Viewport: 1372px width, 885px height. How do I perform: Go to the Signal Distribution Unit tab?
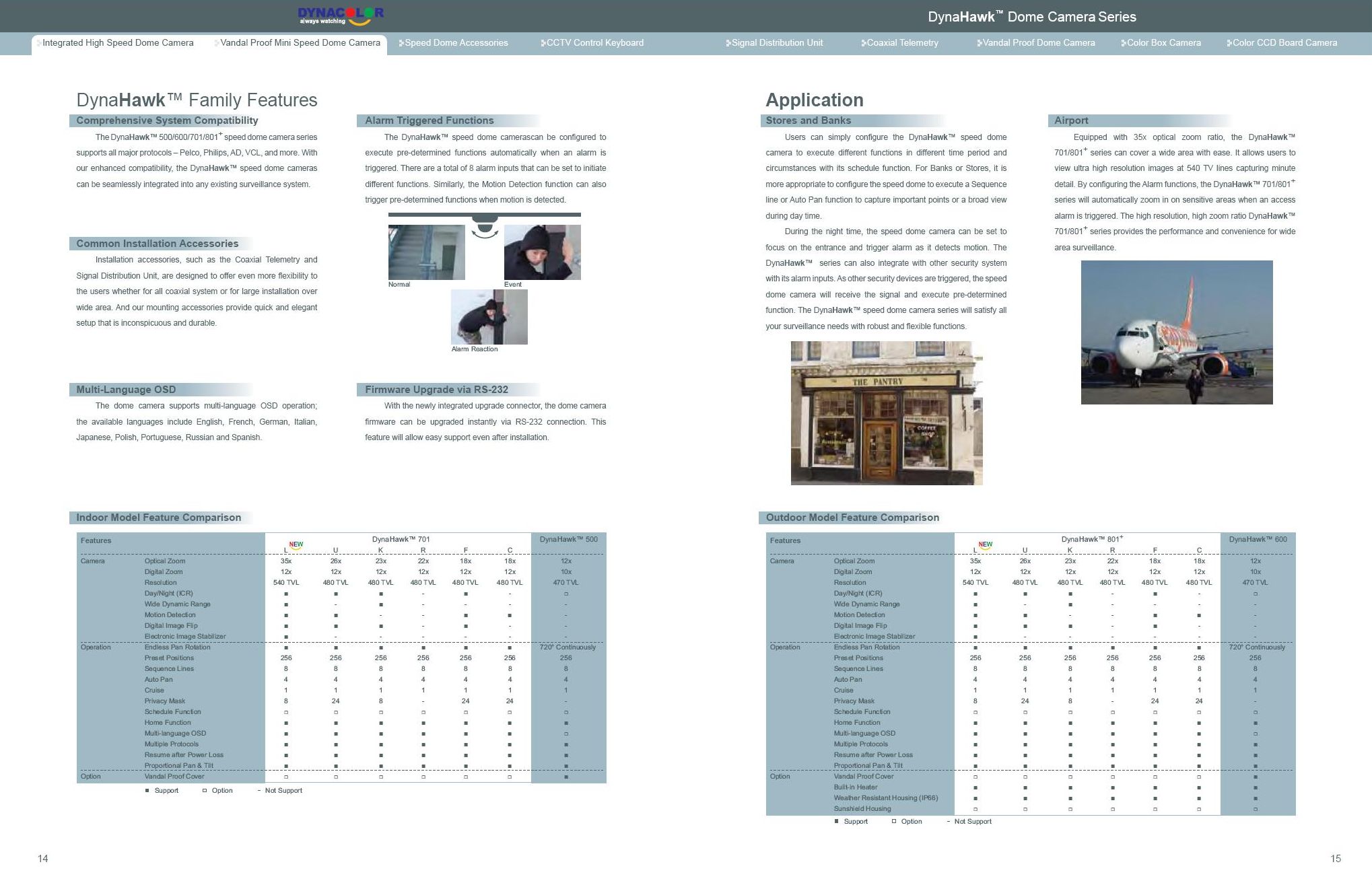tap(774, 43)
